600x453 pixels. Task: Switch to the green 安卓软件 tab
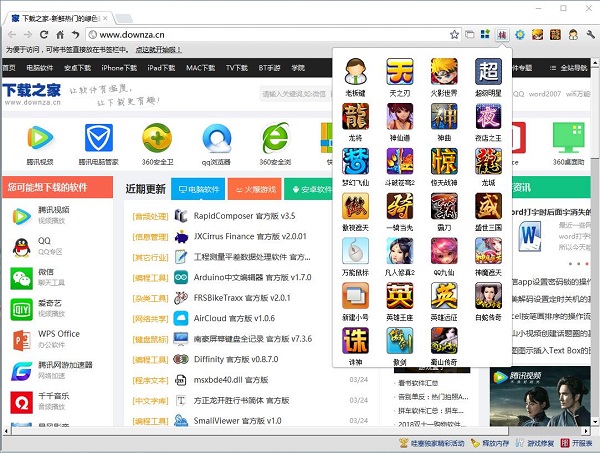click(308, 189)
